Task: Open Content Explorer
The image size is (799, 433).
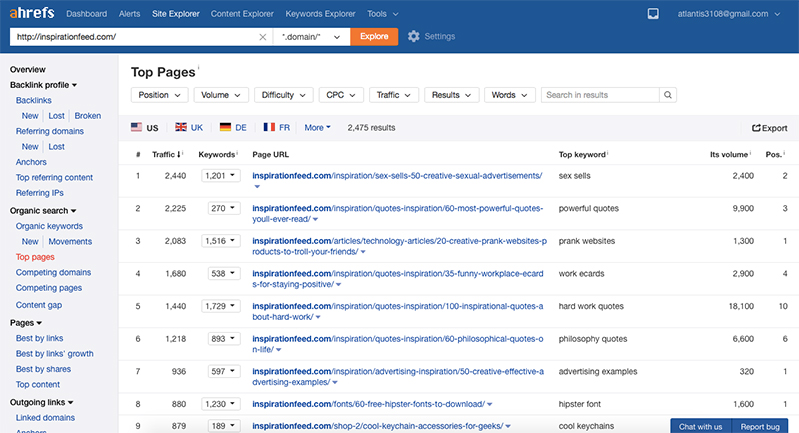Action: [x=242, y=14]
